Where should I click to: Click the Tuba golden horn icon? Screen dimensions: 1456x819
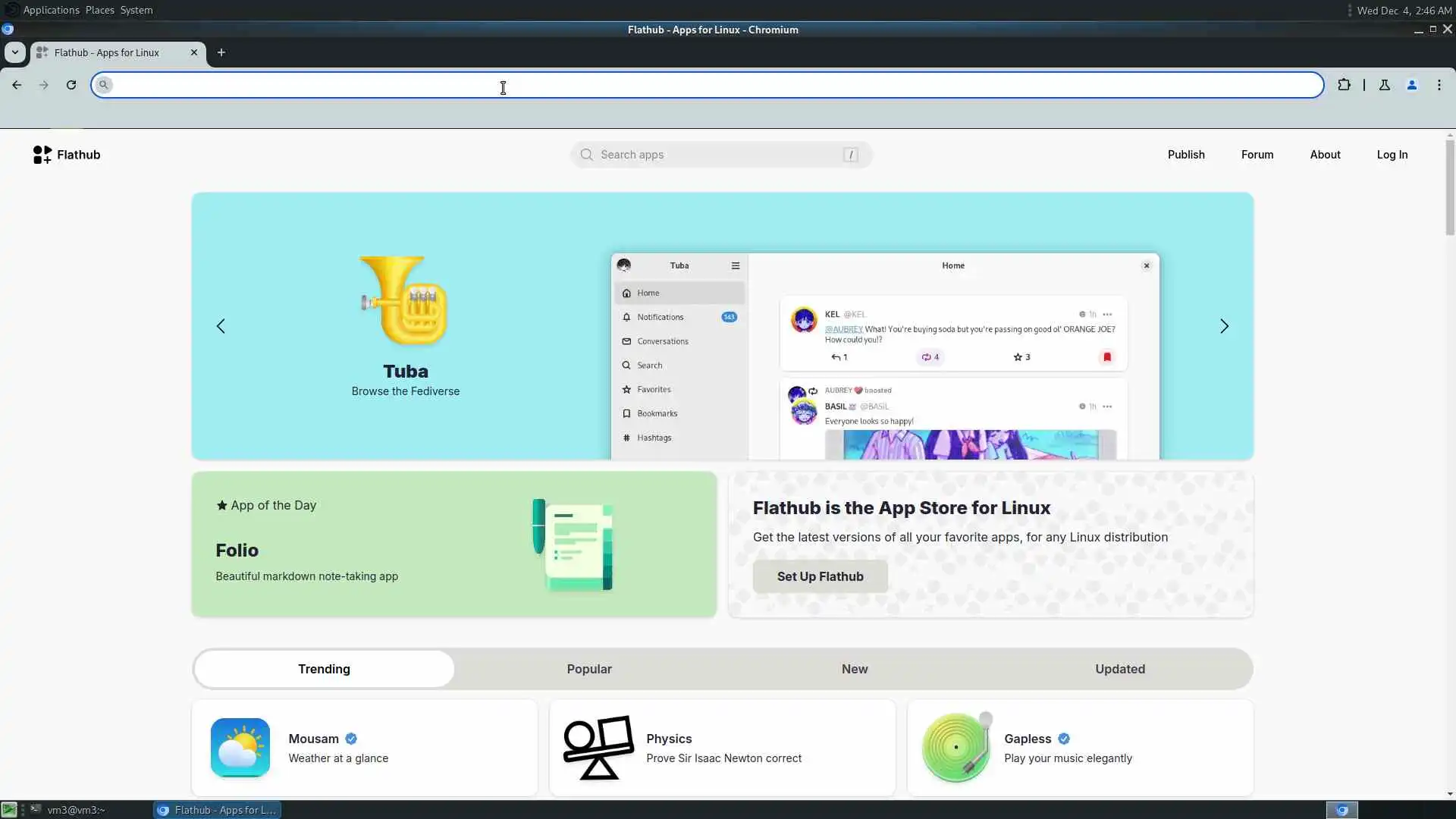coord(405,300)
